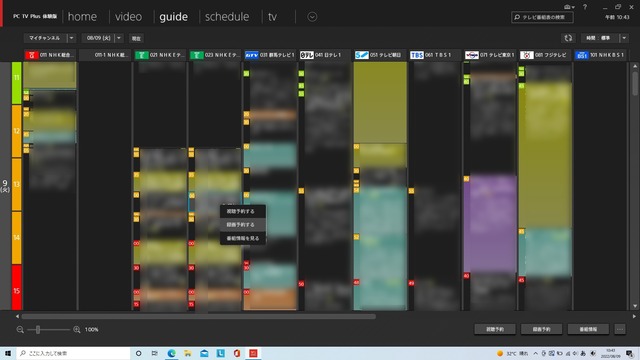
Task: Open the マイチャンネル dropdown arrow
Action: click(71, 38)
